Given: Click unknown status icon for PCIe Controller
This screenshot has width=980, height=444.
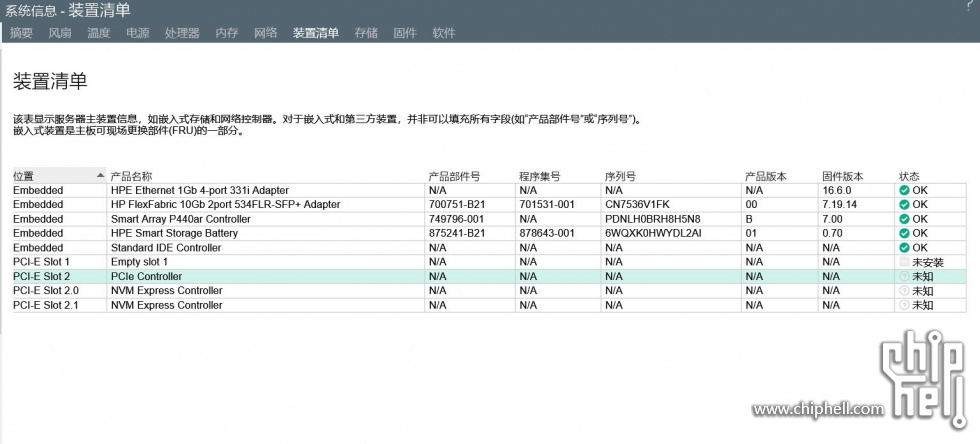Looking at the screenshot, I should [x=904, y=276].
